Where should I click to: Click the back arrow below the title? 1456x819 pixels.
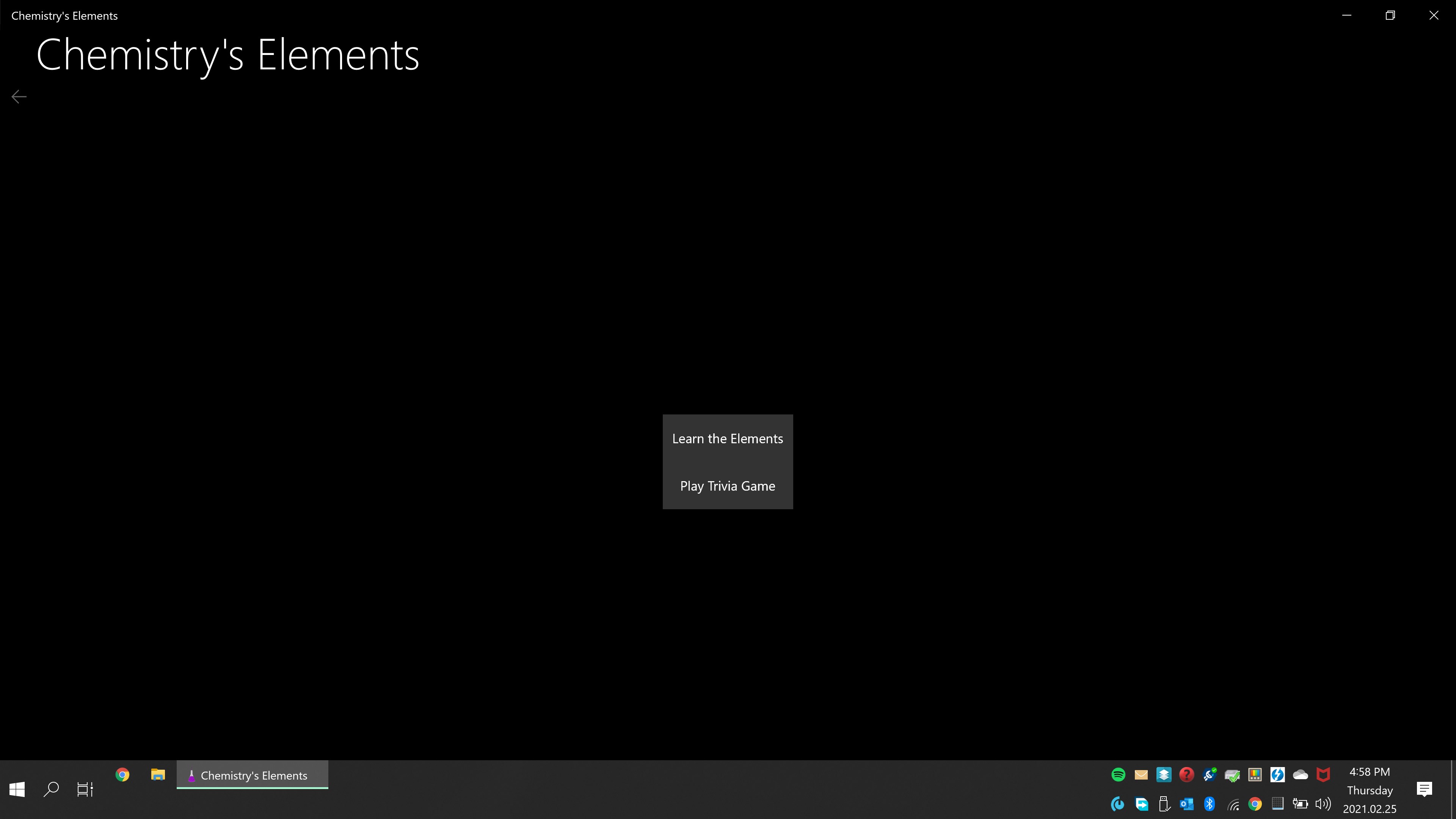(x=19, y=97)
